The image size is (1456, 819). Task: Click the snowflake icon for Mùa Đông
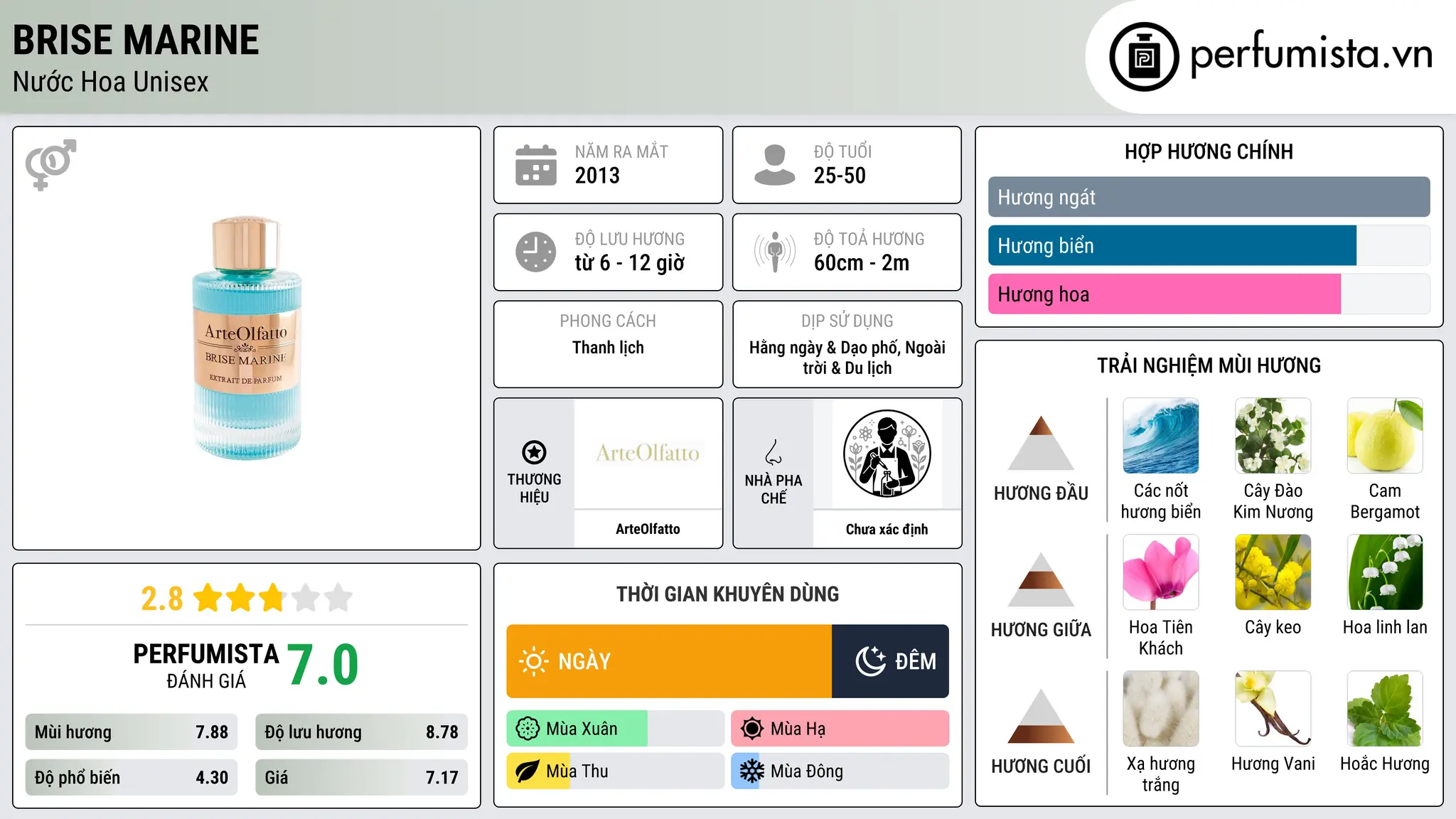click(x=752, y=771)
